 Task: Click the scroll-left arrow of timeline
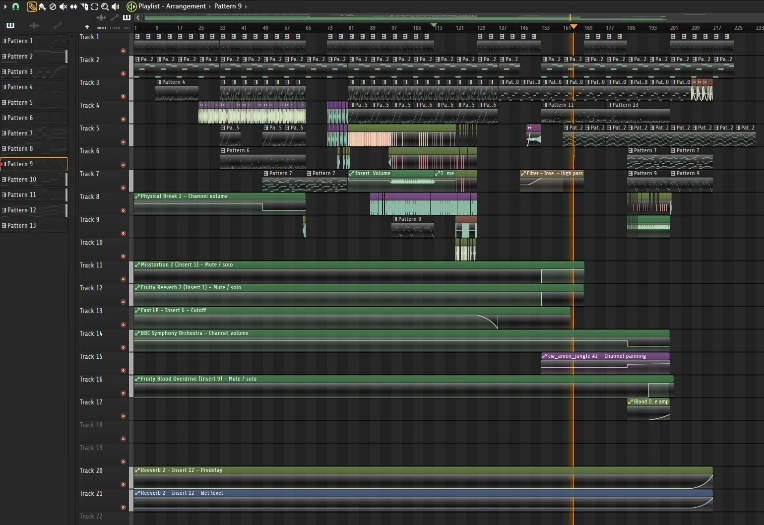(138, 18)
